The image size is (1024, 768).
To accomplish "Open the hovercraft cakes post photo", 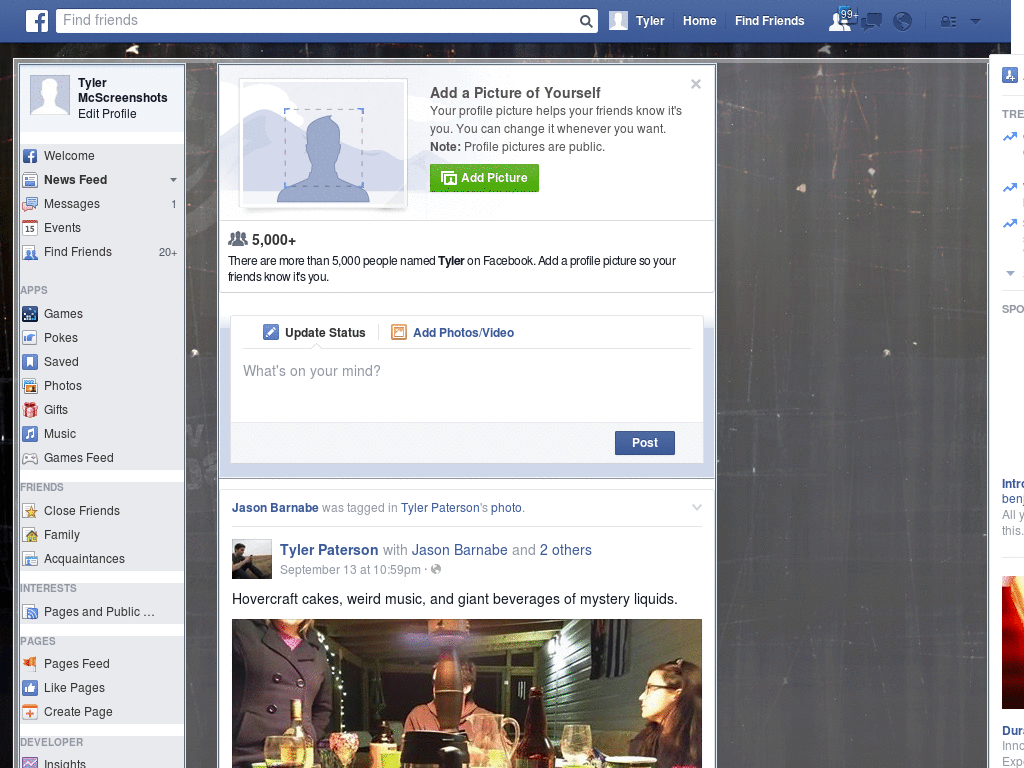I will tap(467, 694).
